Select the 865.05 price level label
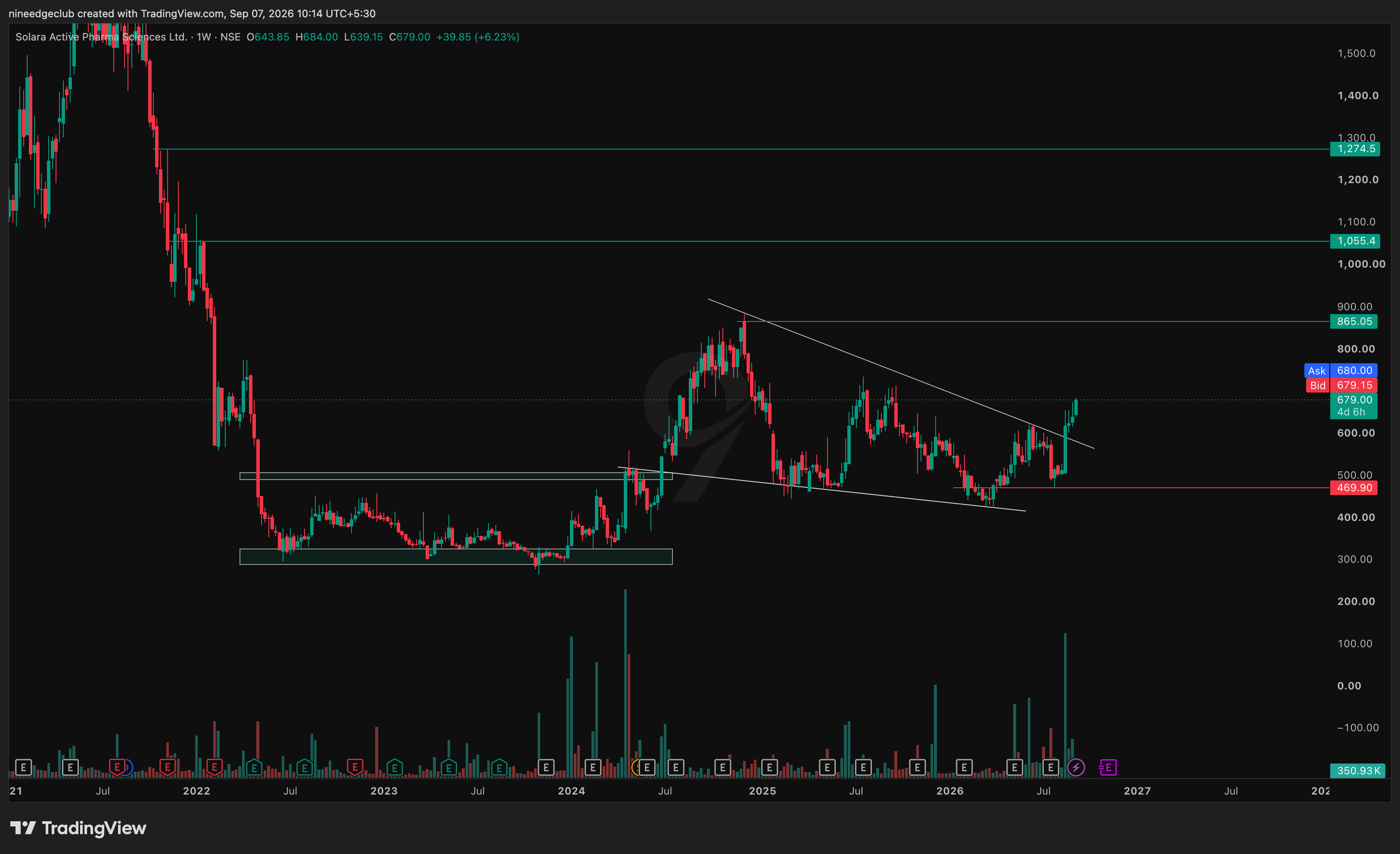The image size is (1400, 854). pyautogui.click(x=1353, y=321)
